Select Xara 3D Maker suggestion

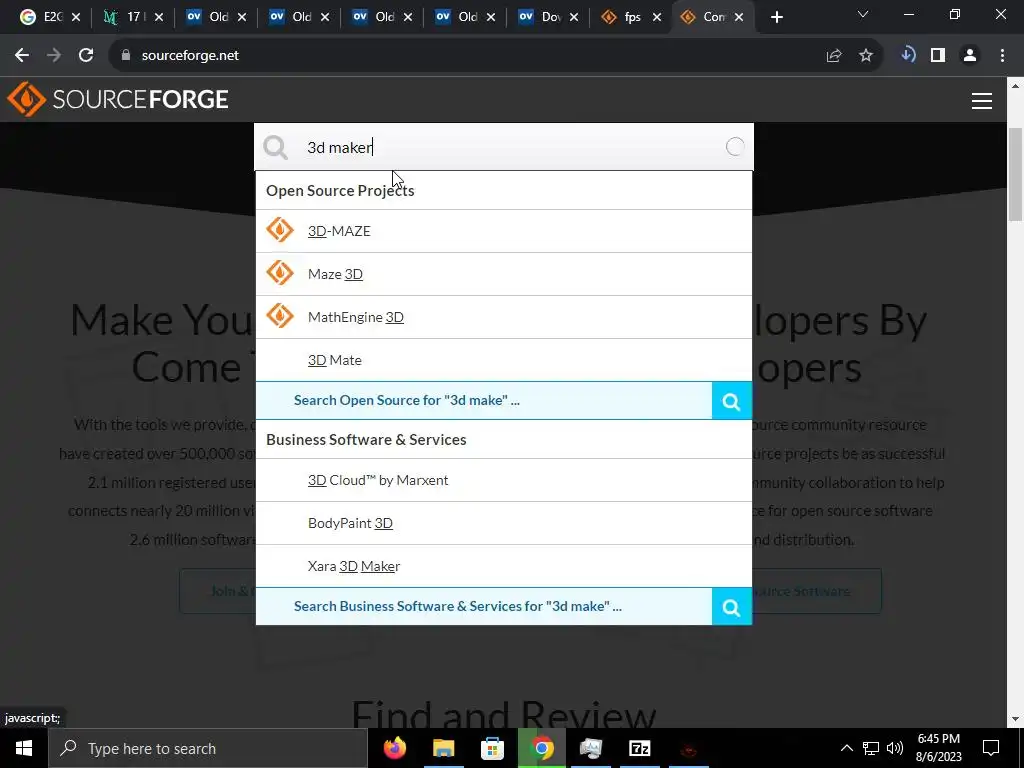504,567
